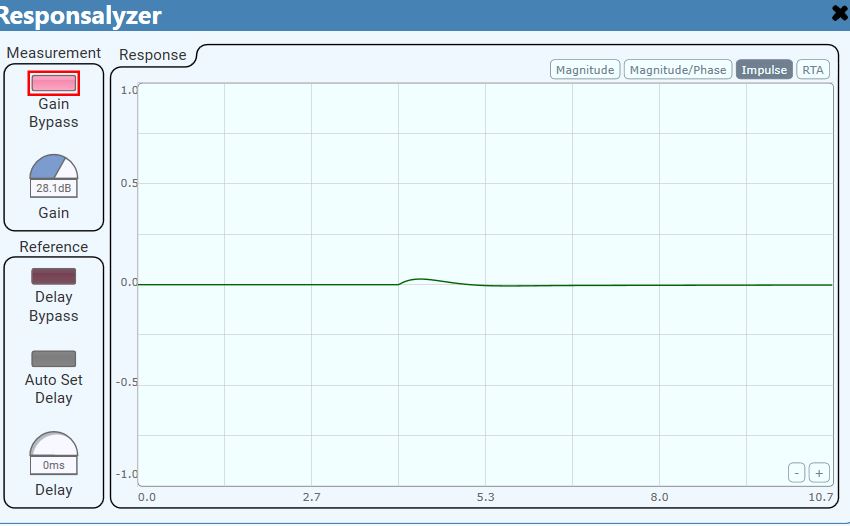Click the Response panel tab label

coord(152,55)
